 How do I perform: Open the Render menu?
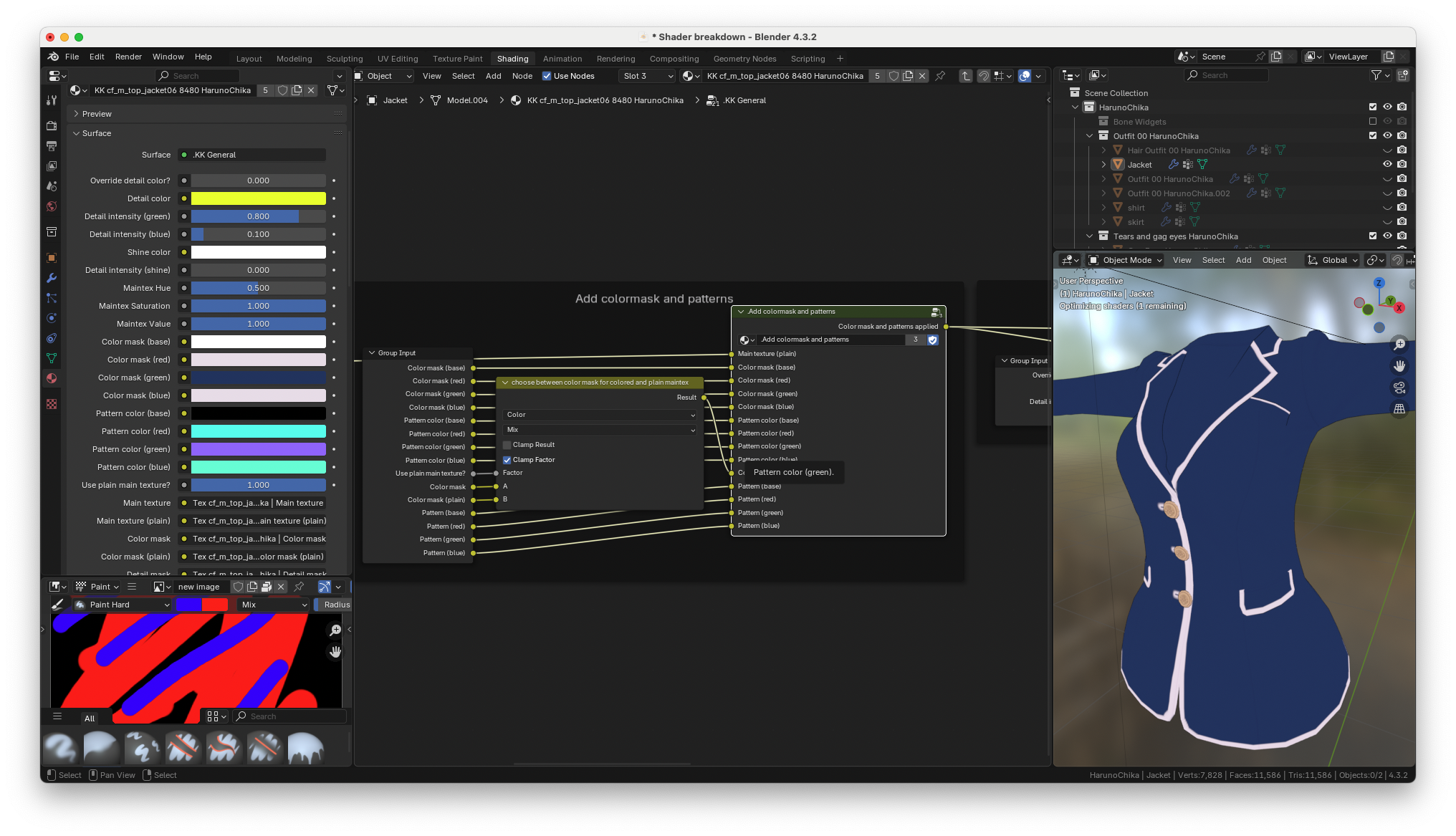pyautogui.click(x=128, y=57)
